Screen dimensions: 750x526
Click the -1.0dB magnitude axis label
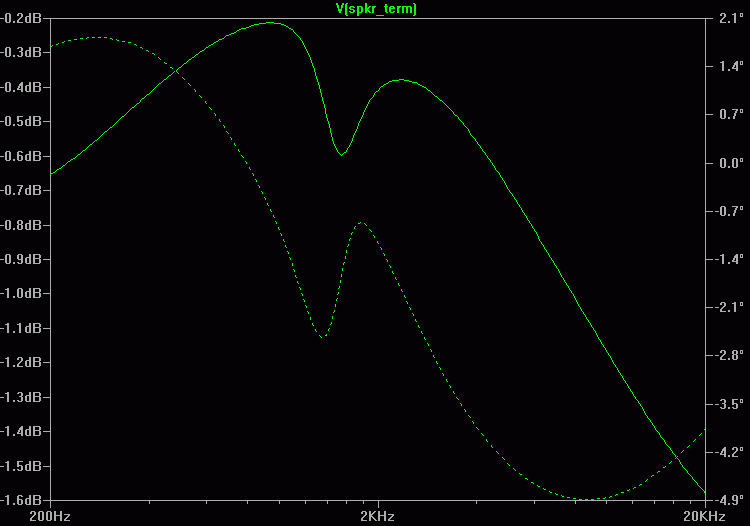[x=21, y=294]
